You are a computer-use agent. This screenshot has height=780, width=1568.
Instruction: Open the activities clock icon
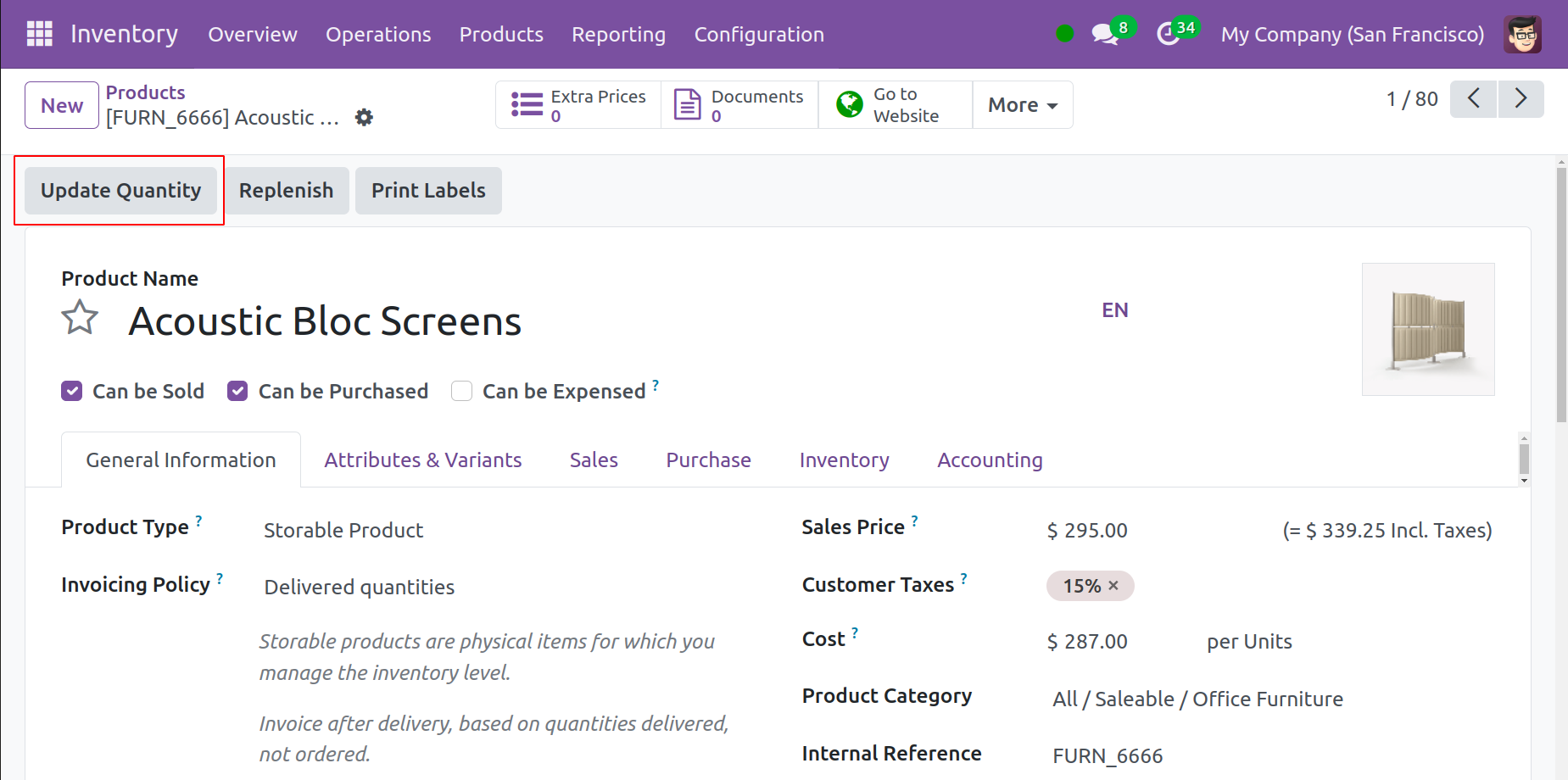tap(1169, 34)
